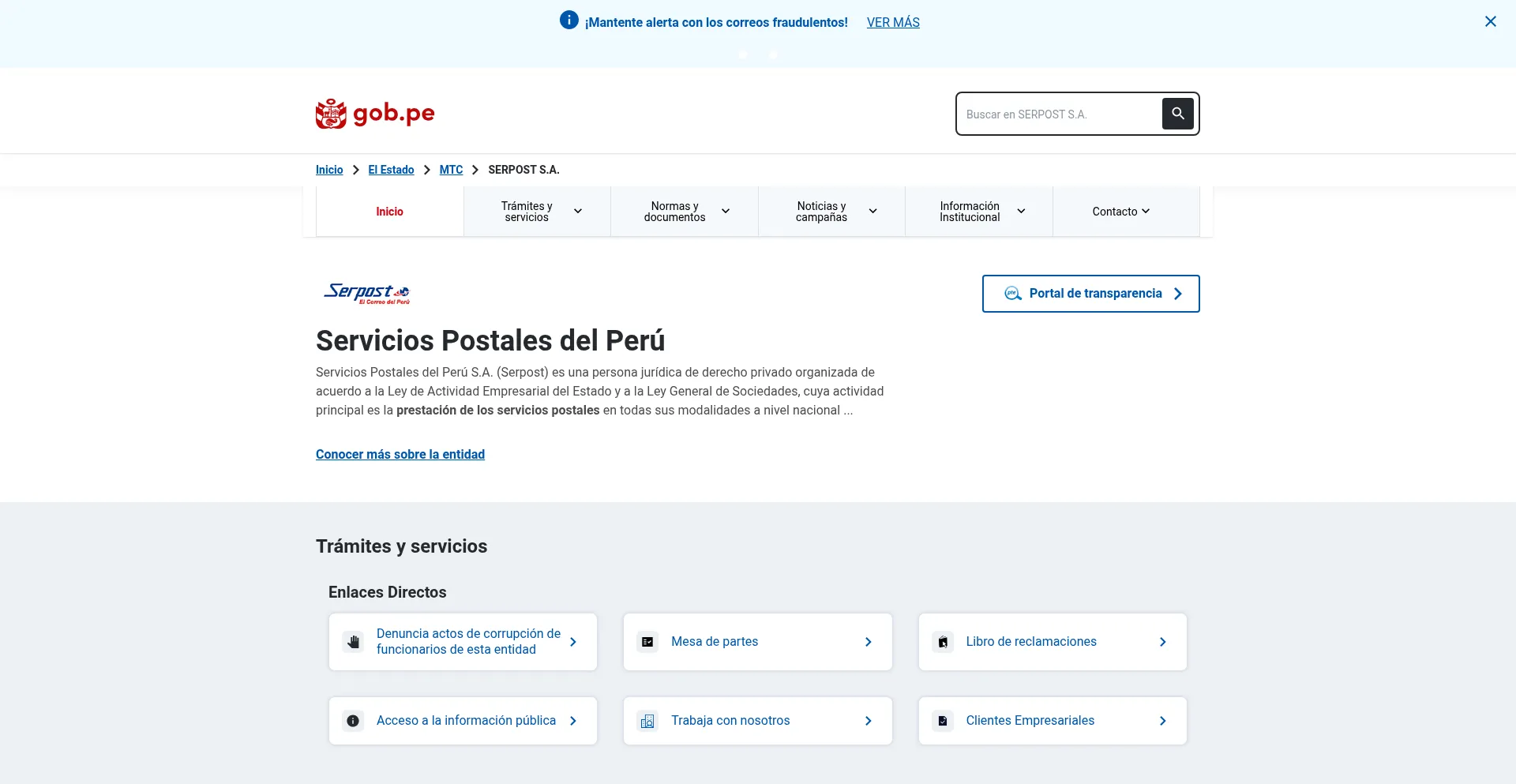
Task: Switch to the Inicio navigation tab
Action: coord(389,211)
